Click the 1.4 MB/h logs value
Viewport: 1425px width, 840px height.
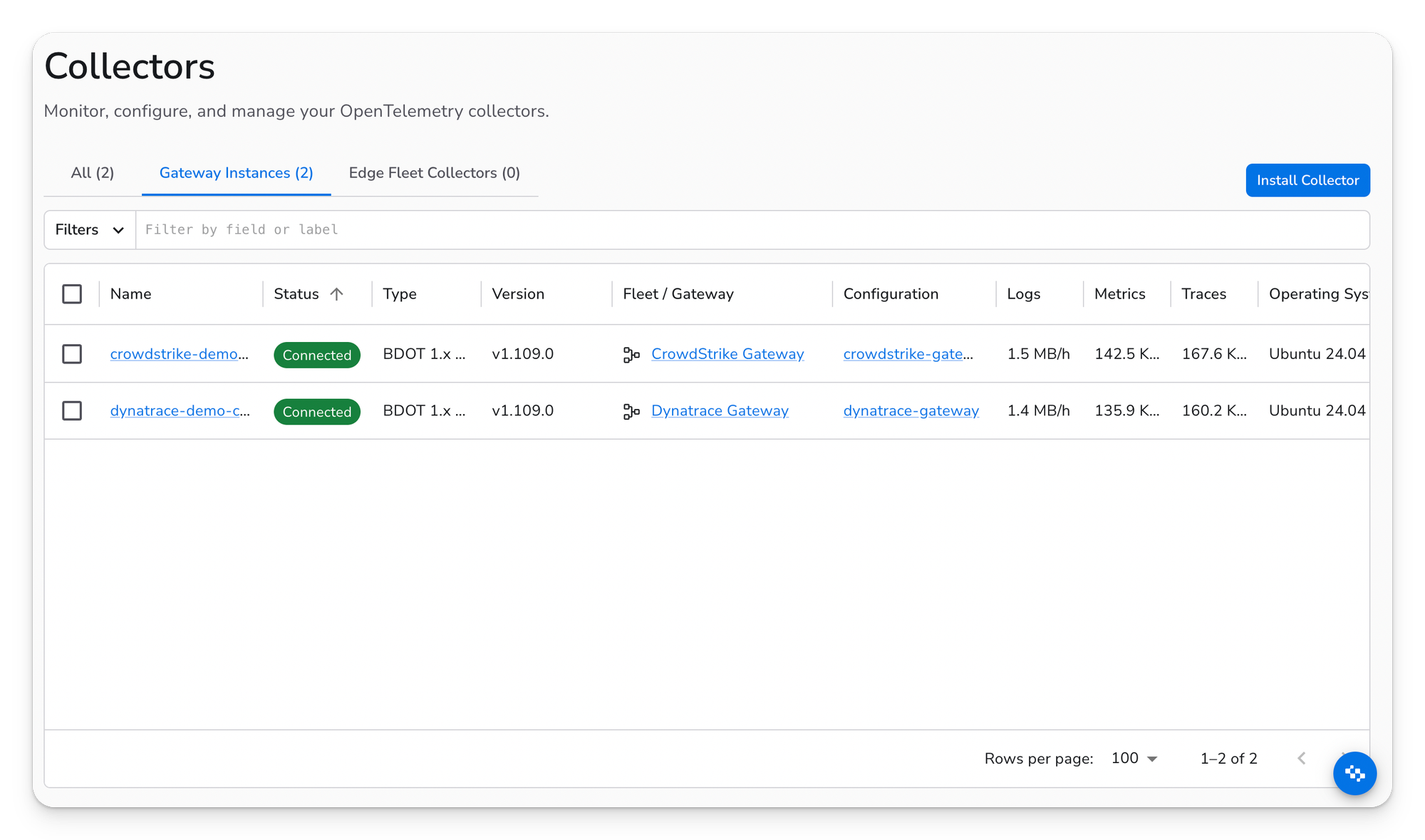coord(1039,411)
